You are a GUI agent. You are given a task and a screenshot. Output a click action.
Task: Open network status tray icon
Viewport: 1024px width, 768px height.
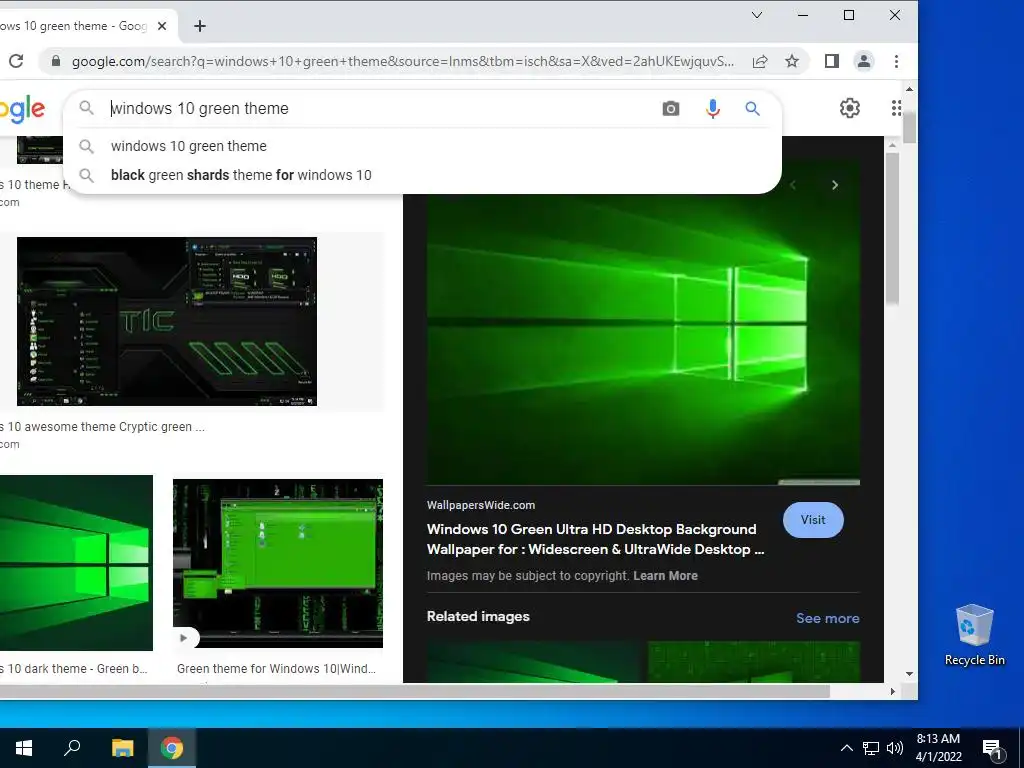pos(871,748)
